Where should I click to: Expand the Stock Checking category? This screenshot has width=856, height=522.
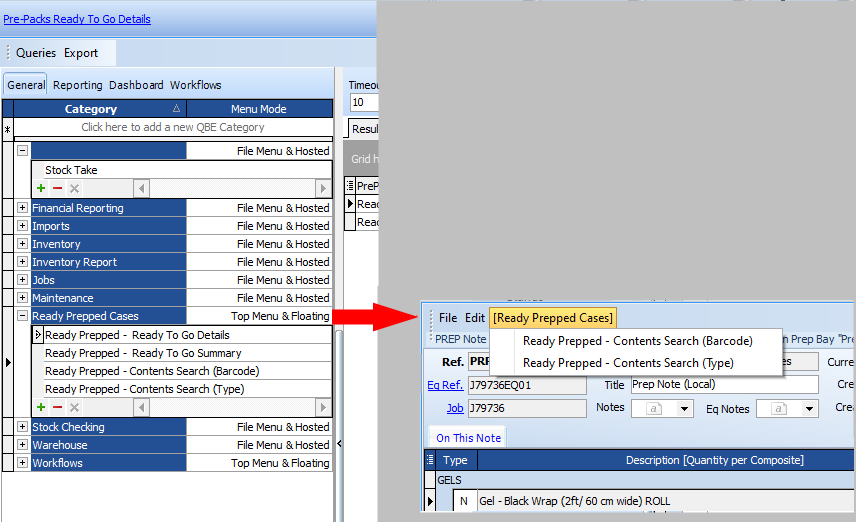click(23, 427)
